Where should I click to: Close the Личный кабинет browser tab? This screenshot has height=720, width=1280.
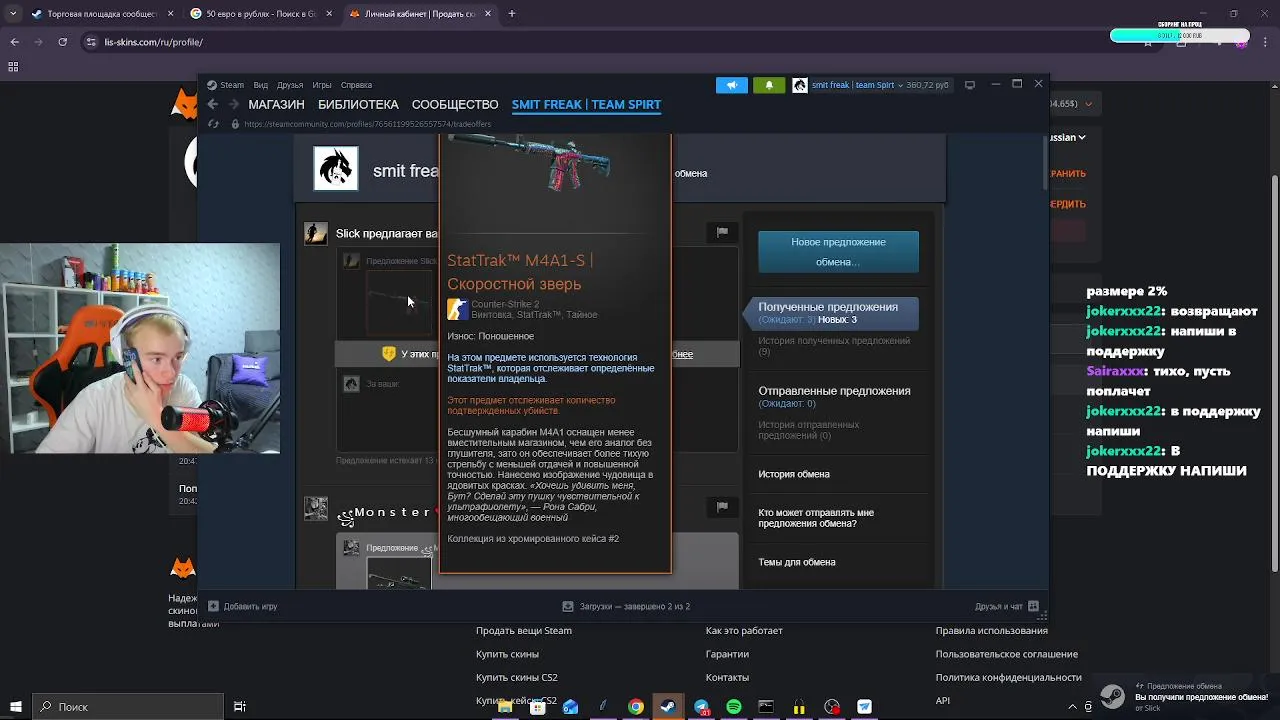click(487, 14)
